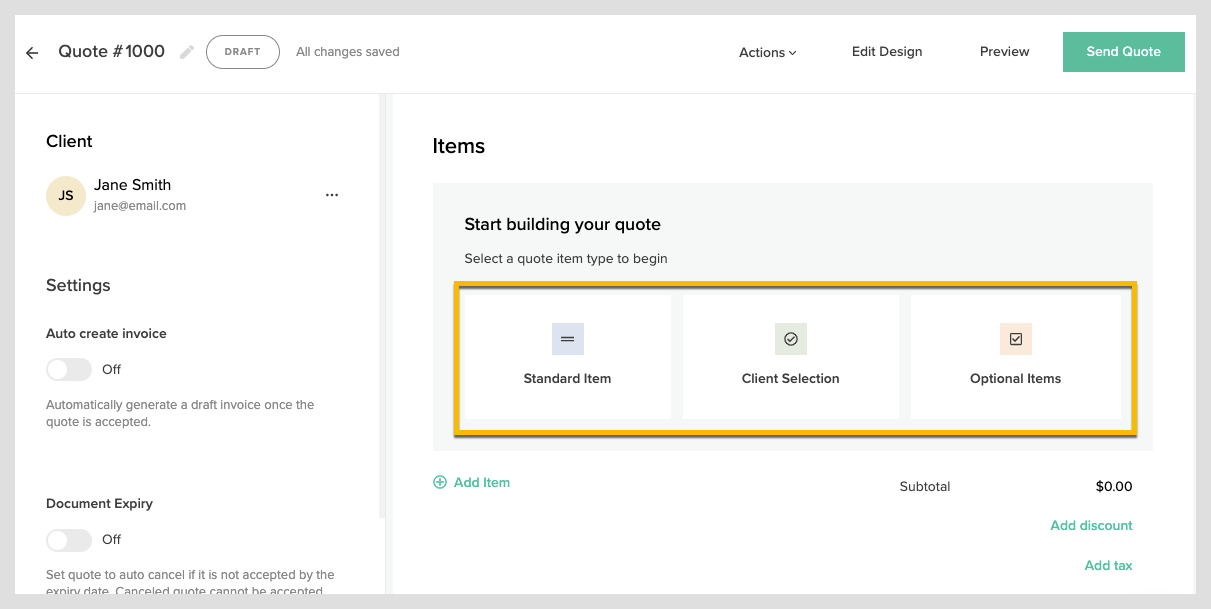Toggle Document Expiry switch
Screen dimensions: 1211x609
coord(69,539)
